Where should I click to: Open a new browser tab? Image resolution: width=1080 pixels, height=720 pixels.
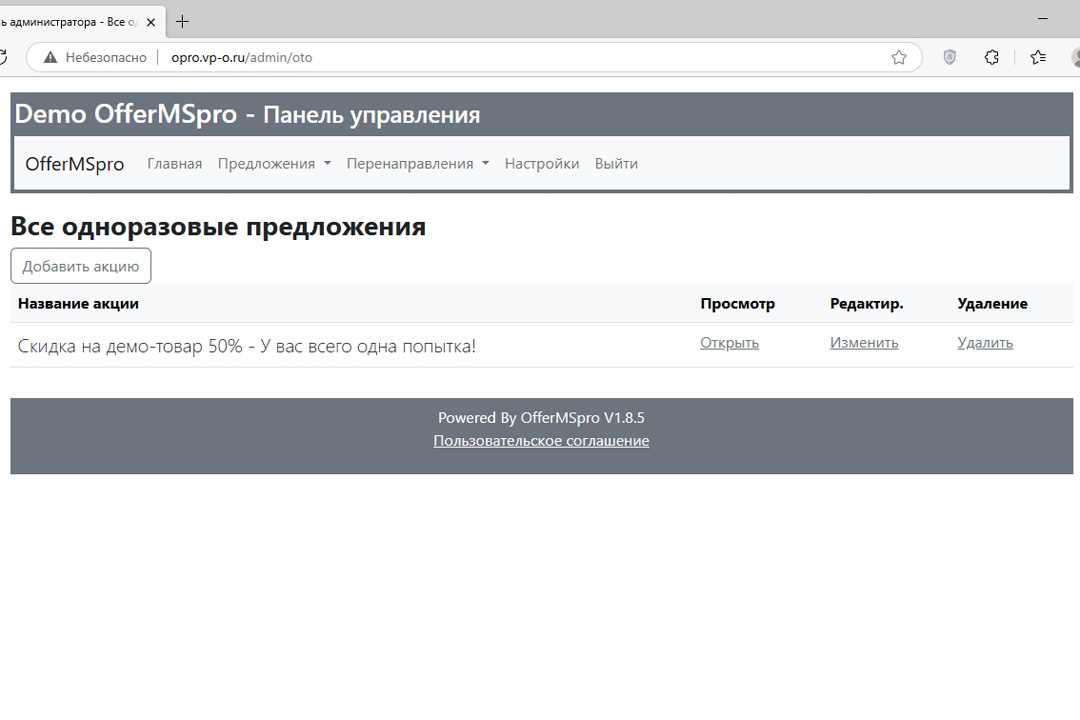point(182,22)
